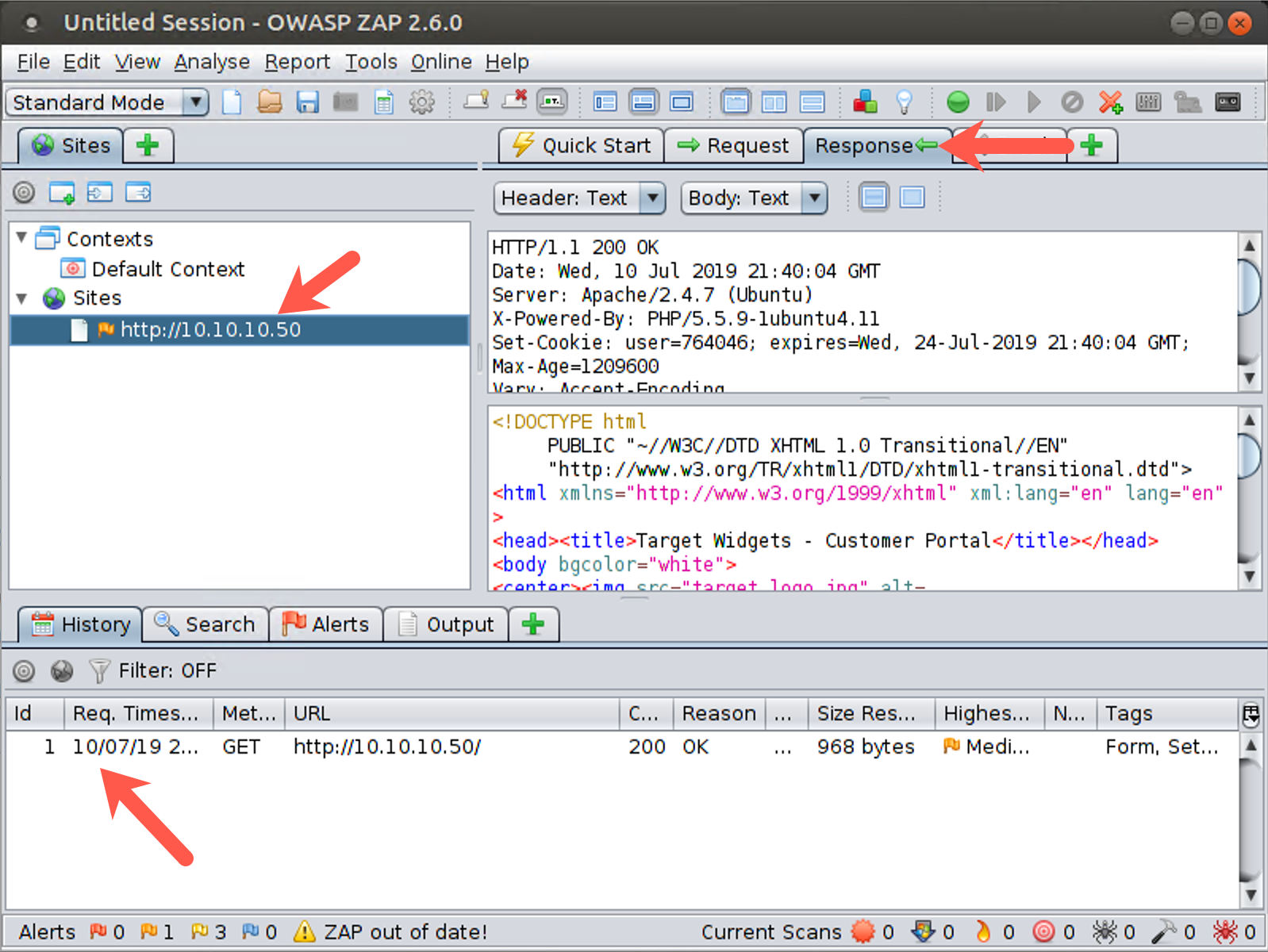Screen dimensions: 1268x952
Task: Click the history panel globe icon
Action: coord(62,671)
